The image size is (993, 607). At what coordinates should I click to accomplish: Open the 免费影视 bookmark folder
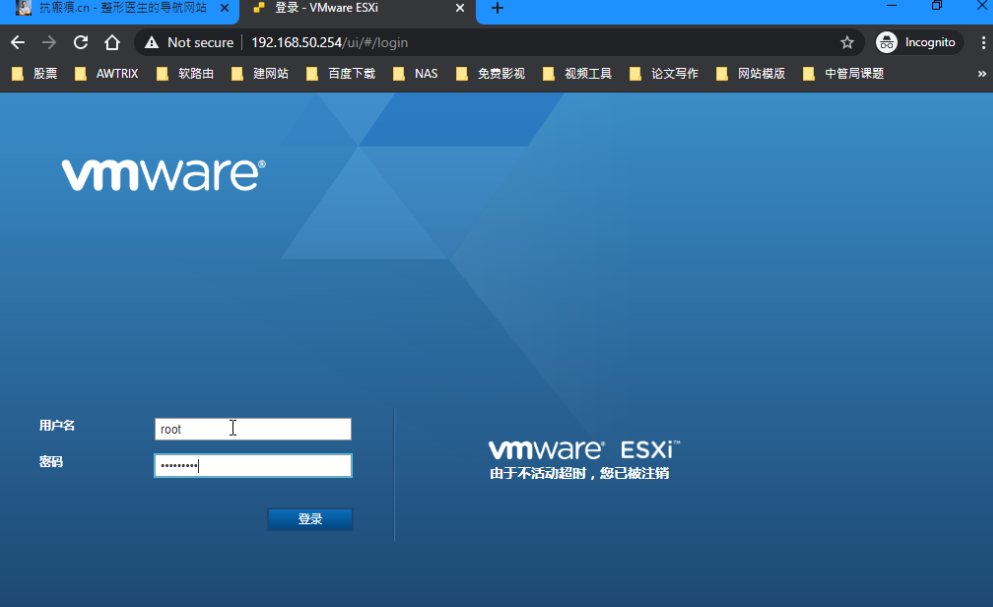point(491,74)
